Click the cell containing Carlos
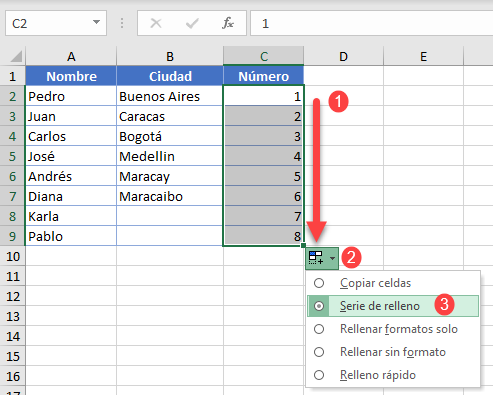This screenshot has height=395, width=493. pyautogui.click(x=71, y=136)
